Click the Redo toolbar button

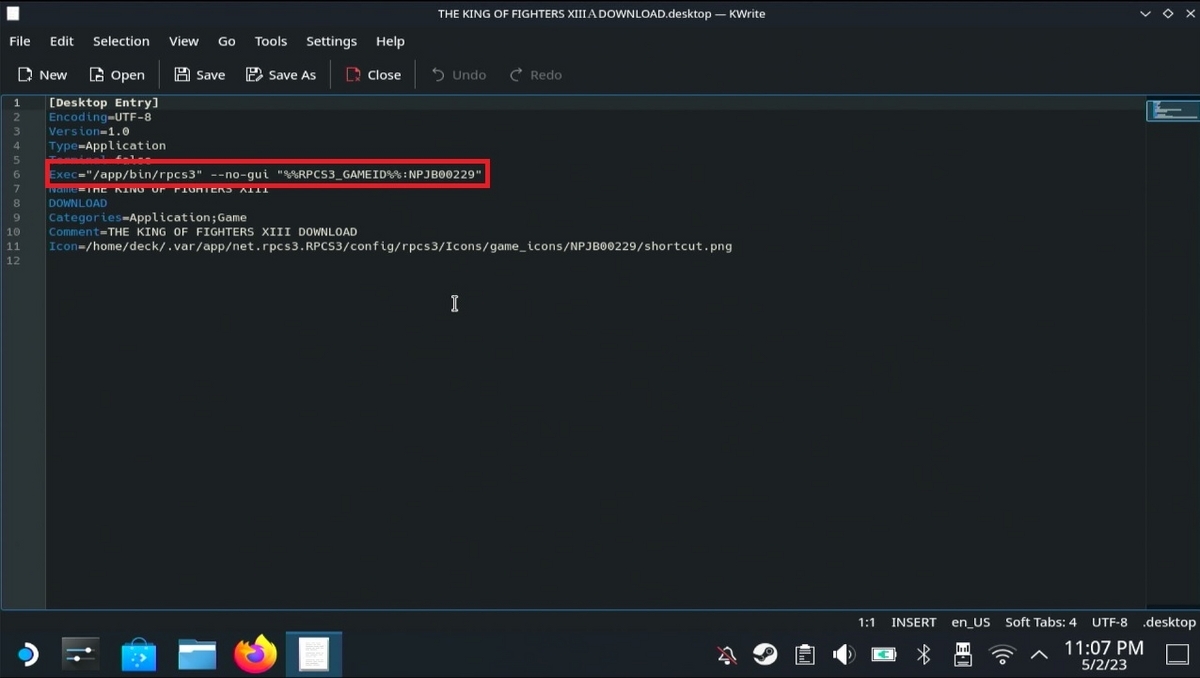tap(536, 75)
